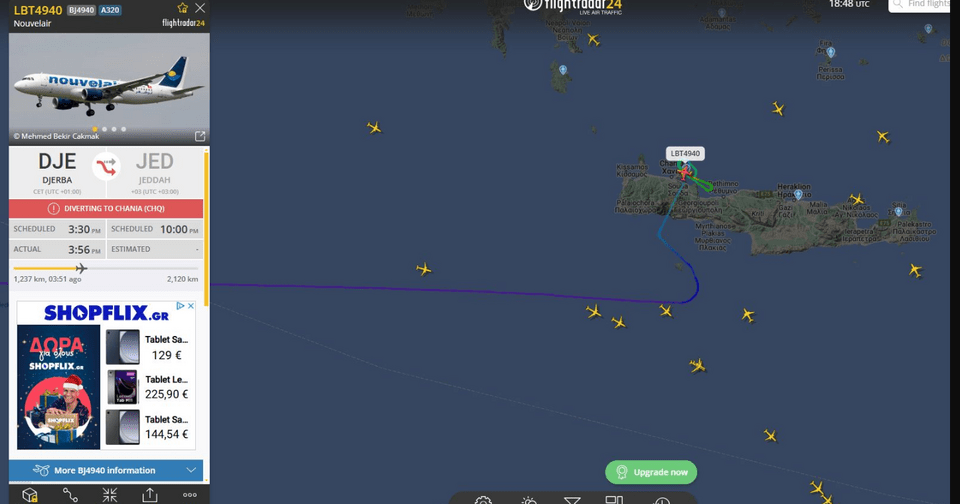Select the LBT4940 label on the map
Image resolution: width=960 pixels, height=504 pixels.
[x=685, y=154]
